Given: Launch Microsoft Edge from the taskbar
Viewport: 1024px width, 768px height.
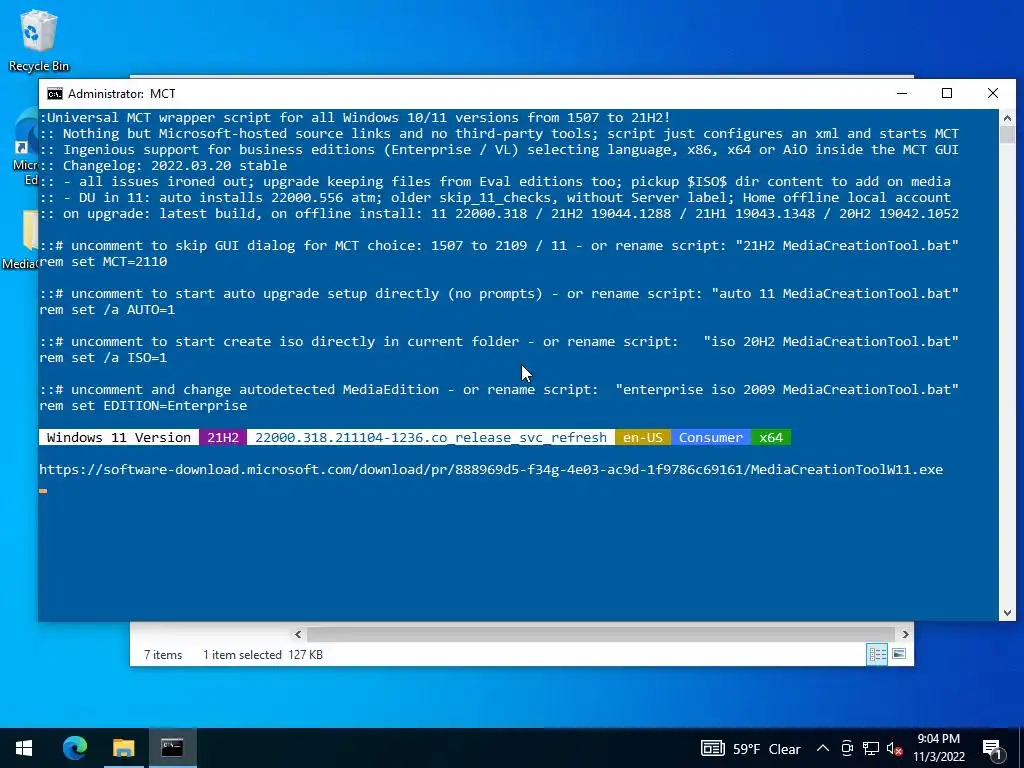Looking at the screenshot, I should point(74,748).
